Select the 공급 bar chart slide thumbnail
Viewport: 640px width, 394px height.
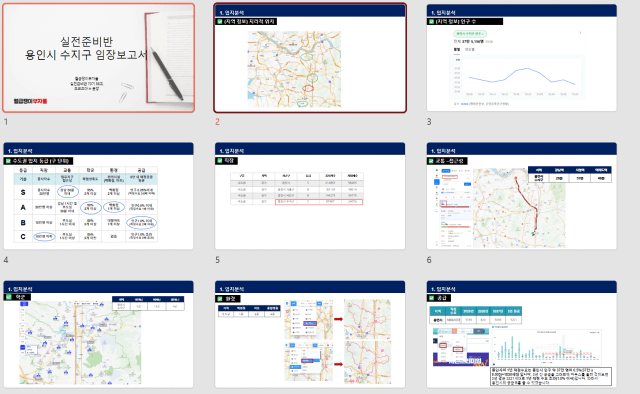pyautogui.click(x=522, y=334)
